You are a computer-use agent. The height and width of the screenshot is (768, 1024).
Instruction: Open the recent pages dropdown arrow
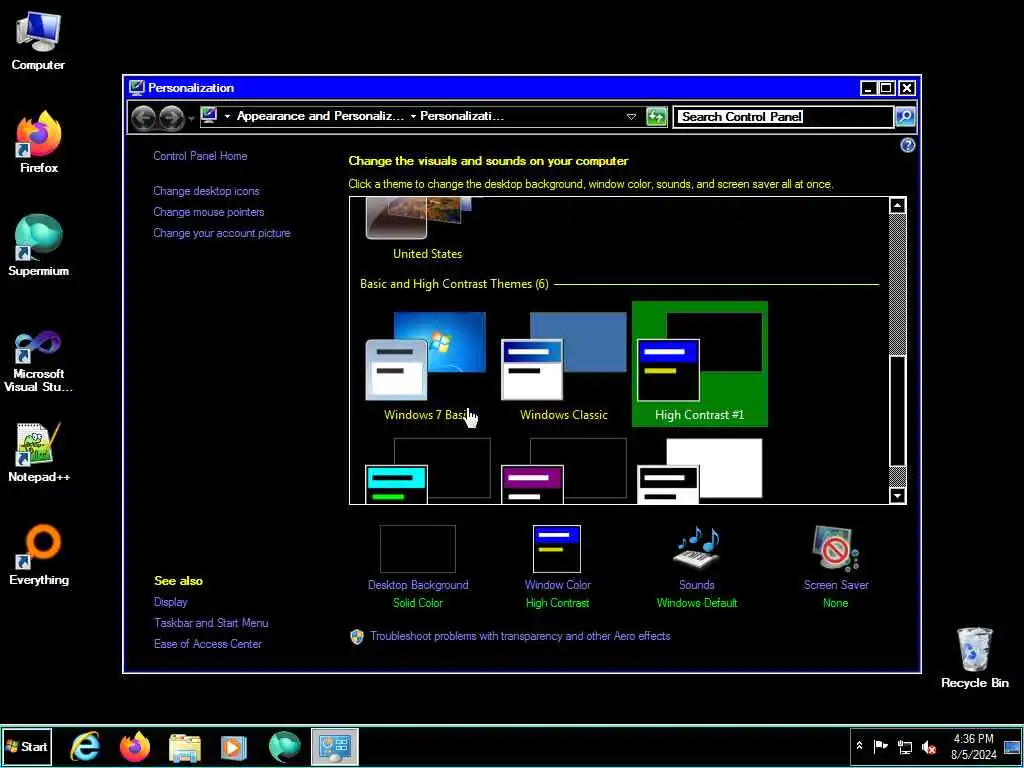pos(191,118)
